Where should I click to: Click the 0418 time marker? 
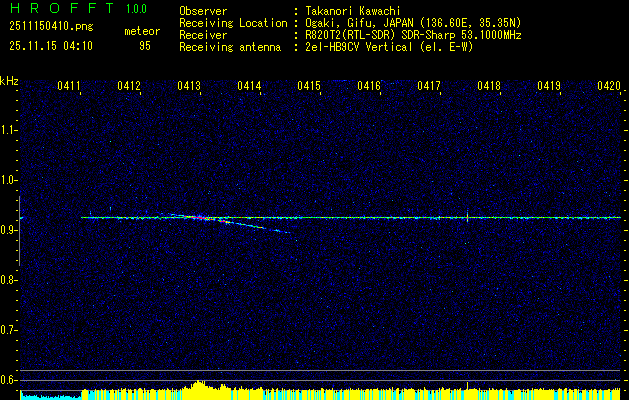click(x=489, y=87)
